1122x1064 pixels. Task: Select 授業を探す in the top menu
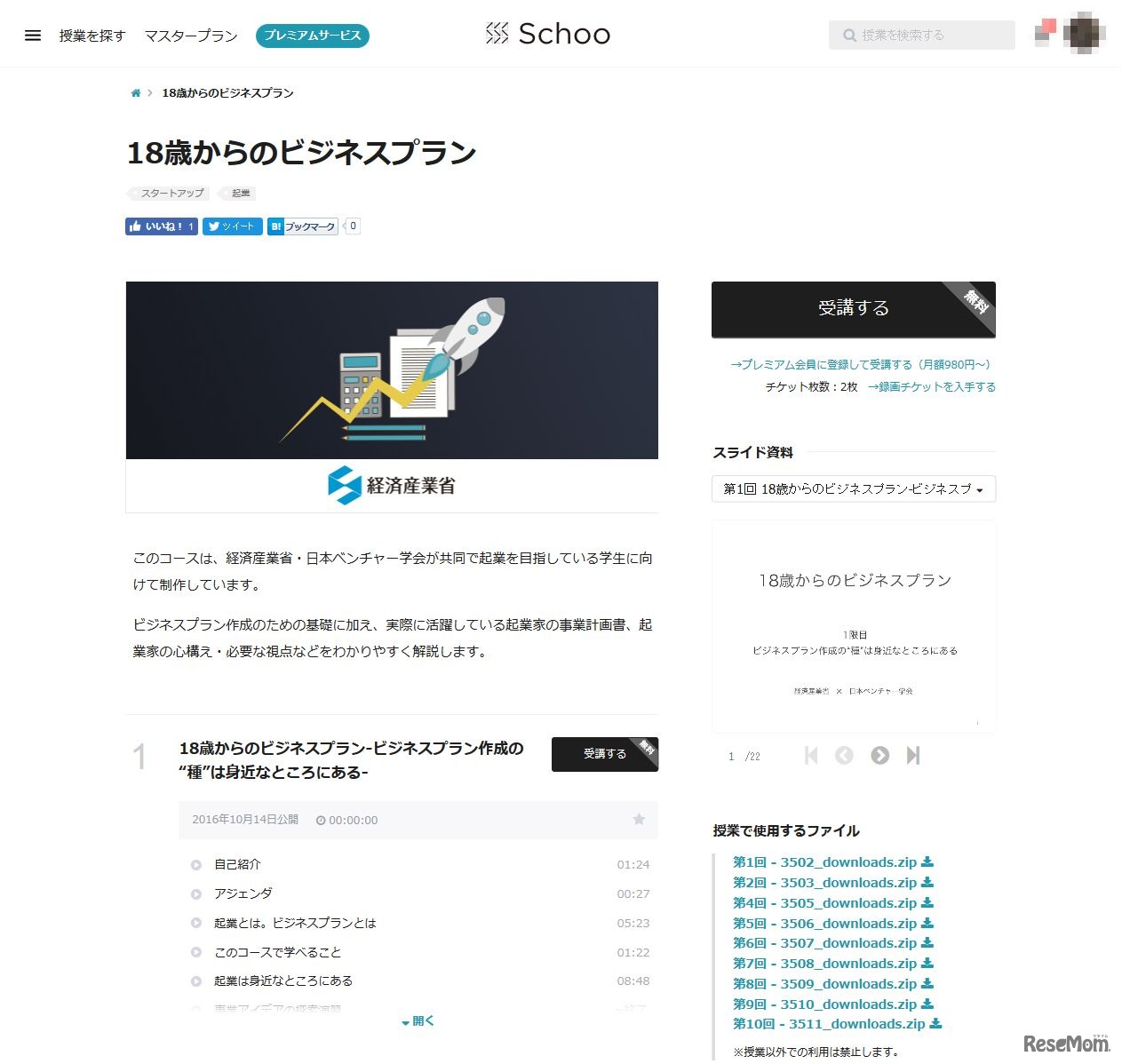tap(92, 36)
